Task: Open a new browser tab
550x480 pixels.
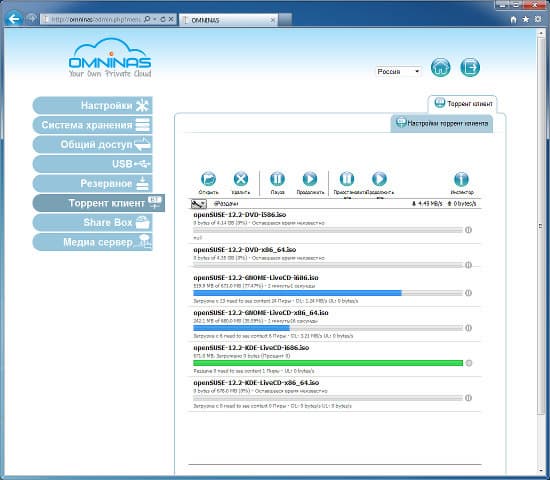Action: pyautogui.click(x=285, y=20)
